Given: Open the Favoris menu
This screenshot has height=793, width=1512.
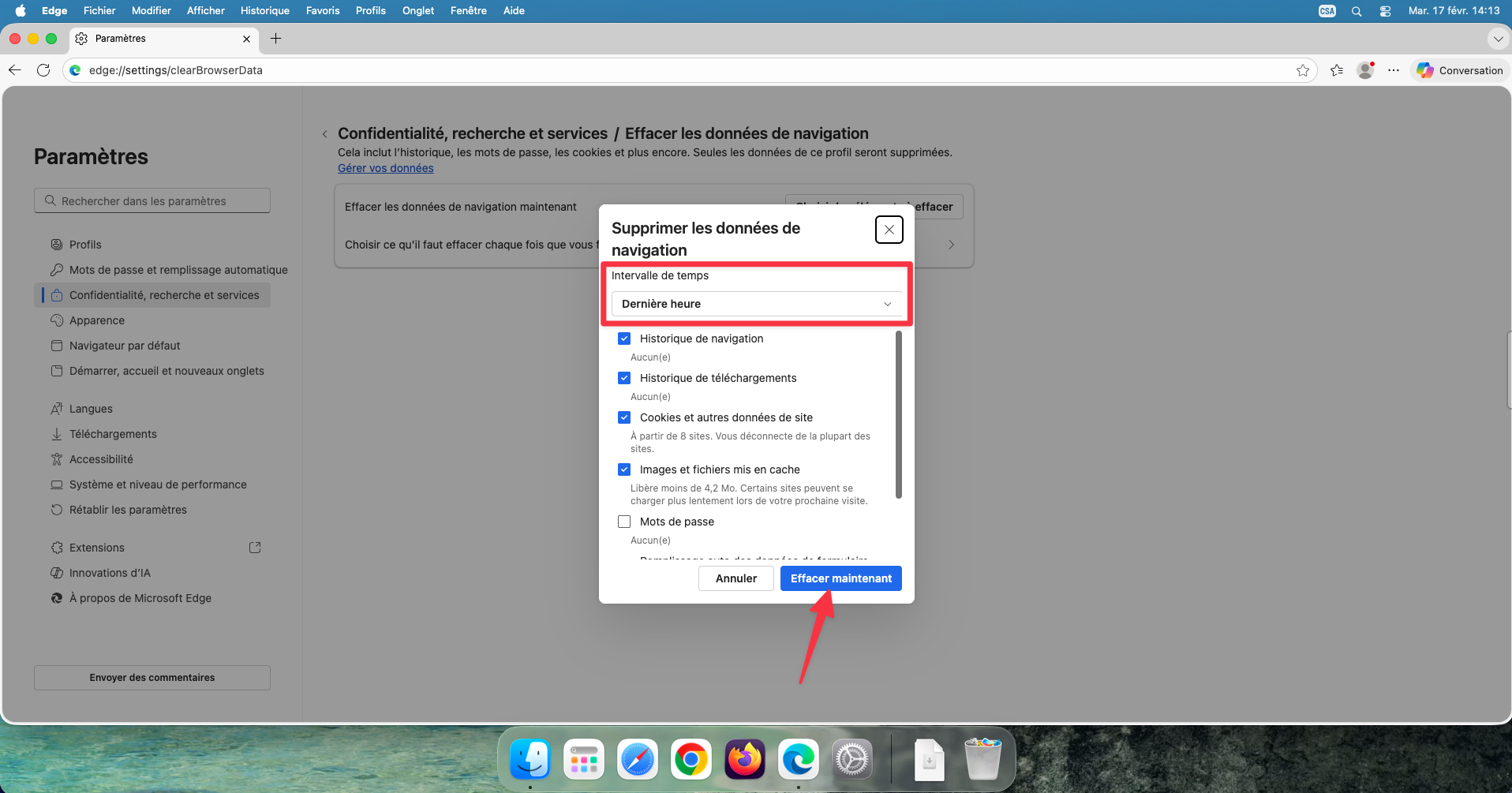Looking at the screenshot, I should click(x=323, y=11).
